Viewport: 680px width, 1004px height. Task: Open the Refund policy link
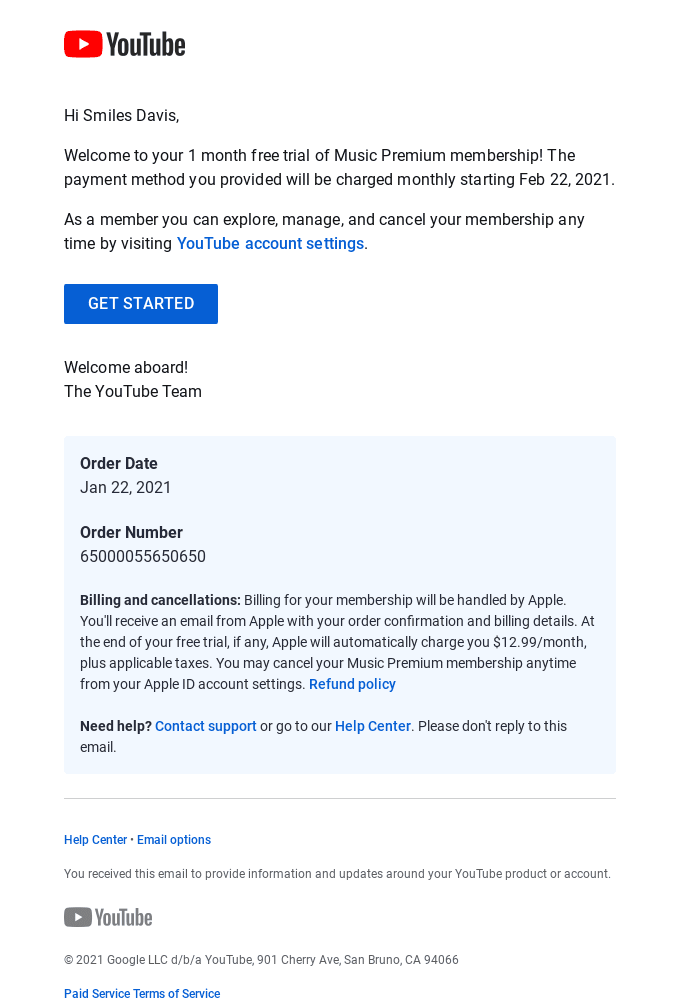[352, 684]
